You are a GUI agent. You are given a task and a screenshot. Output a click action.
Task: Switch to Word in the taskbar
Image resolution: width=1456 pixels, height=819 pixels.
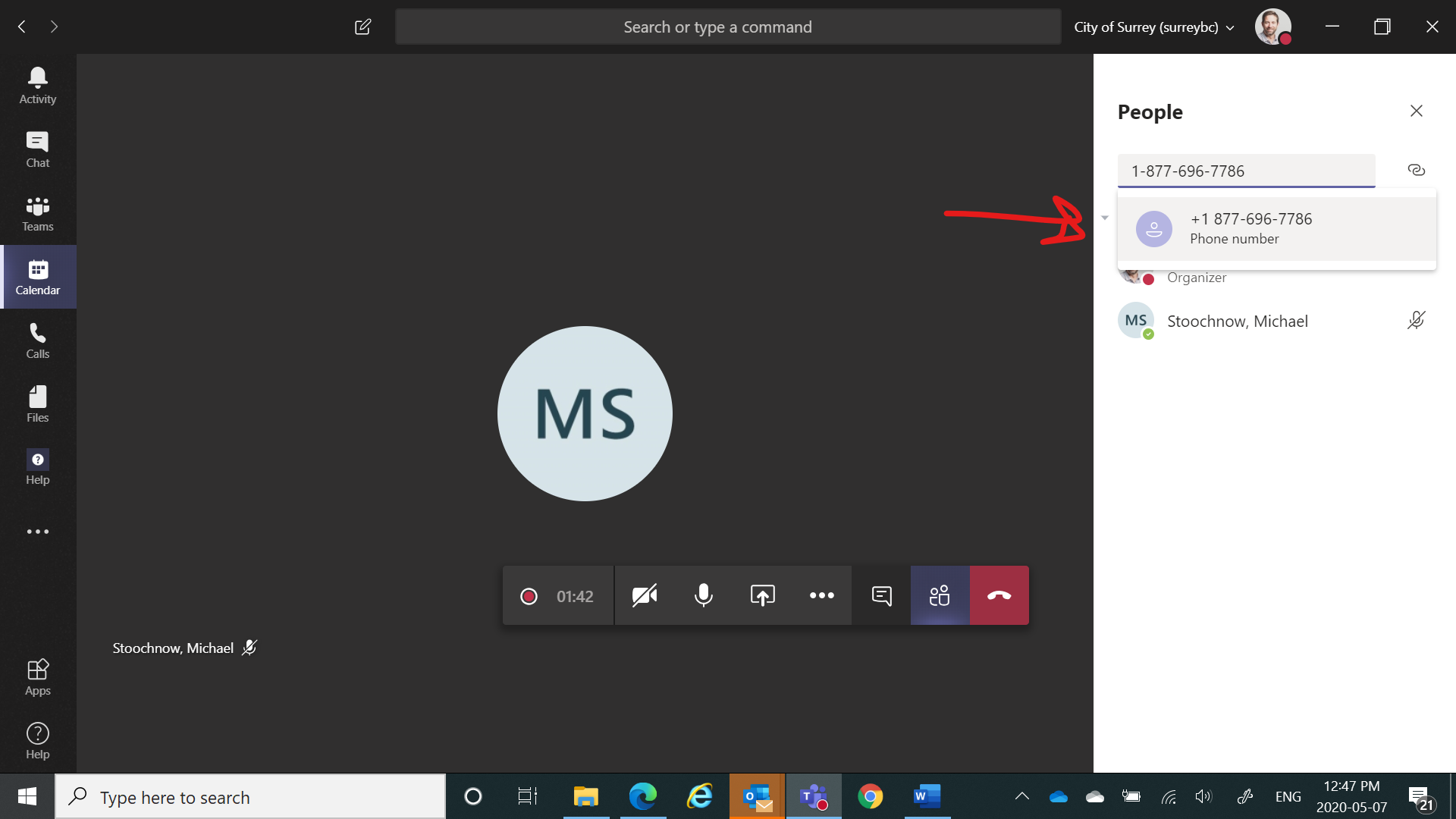point(927,796)
